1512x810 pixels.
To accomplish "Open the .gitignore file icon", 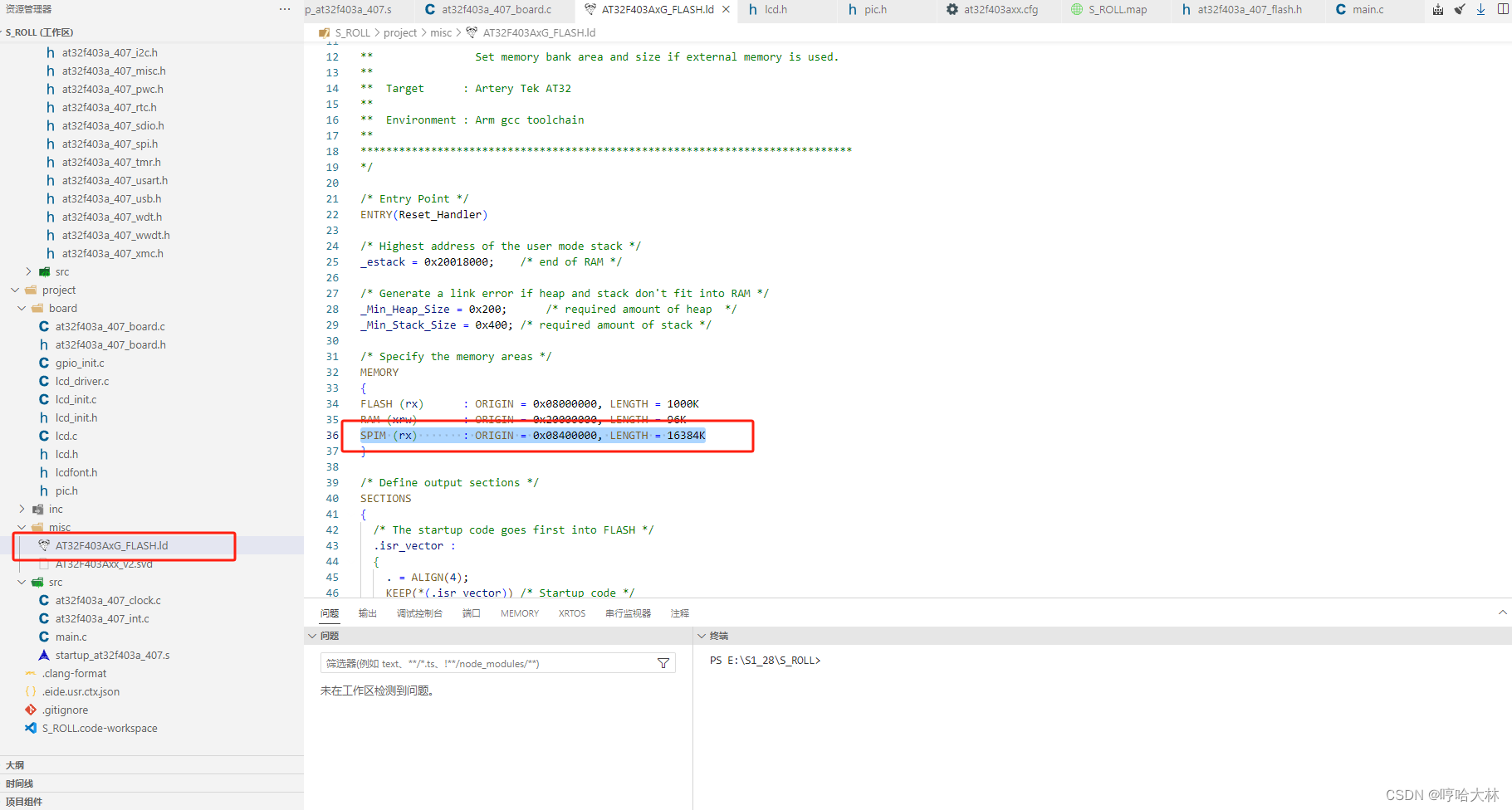I will coord(31,710).
